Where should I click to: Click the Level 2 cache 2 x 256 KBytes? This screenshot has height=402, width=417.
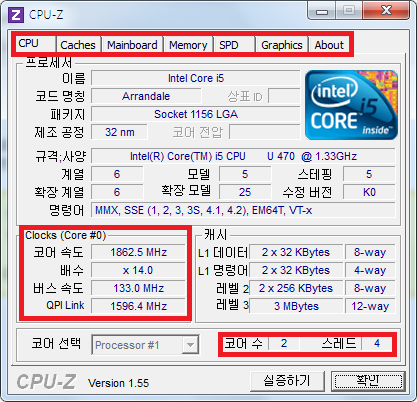[x=296, y=288]
